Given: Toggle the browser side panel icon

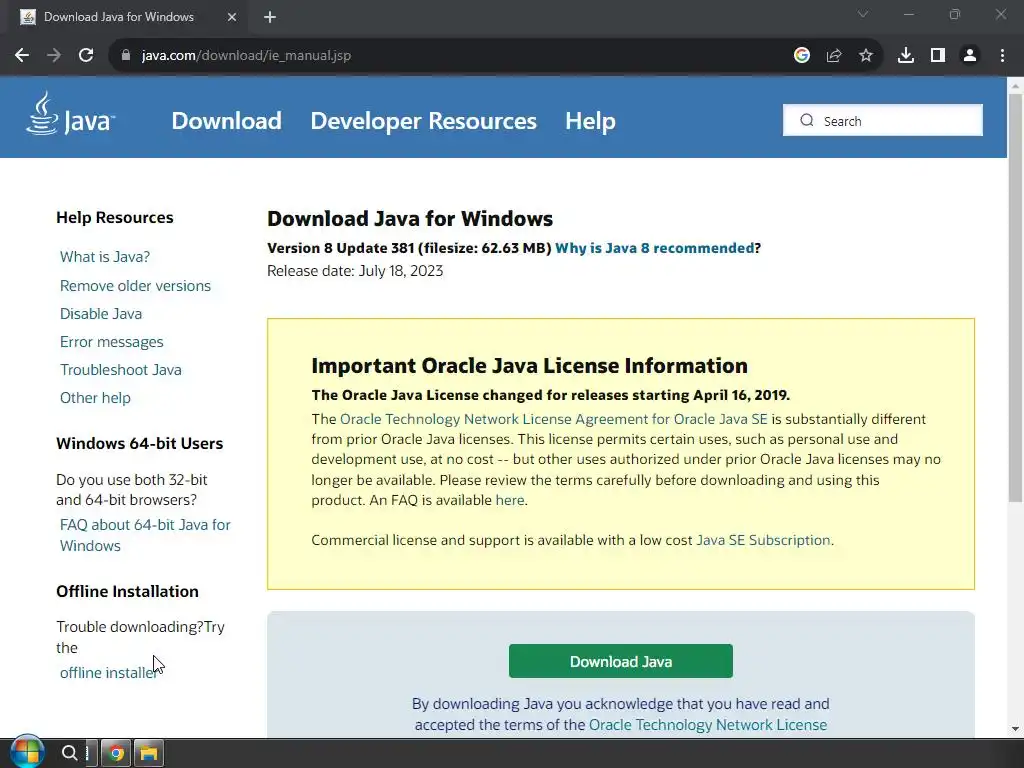Looking at the screenshot, I should tap(938, 56).
